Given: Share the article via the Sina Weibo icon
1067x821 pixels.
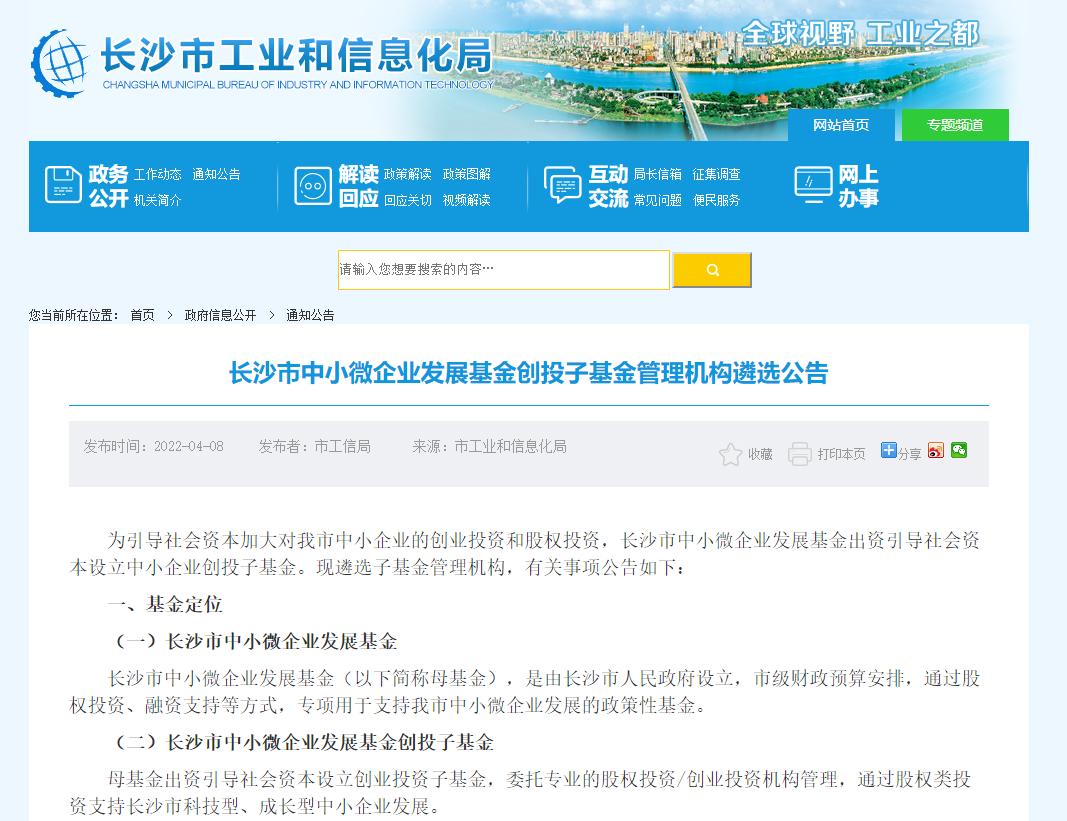Looking at the screenshot, I should click(x=935, y=451).
